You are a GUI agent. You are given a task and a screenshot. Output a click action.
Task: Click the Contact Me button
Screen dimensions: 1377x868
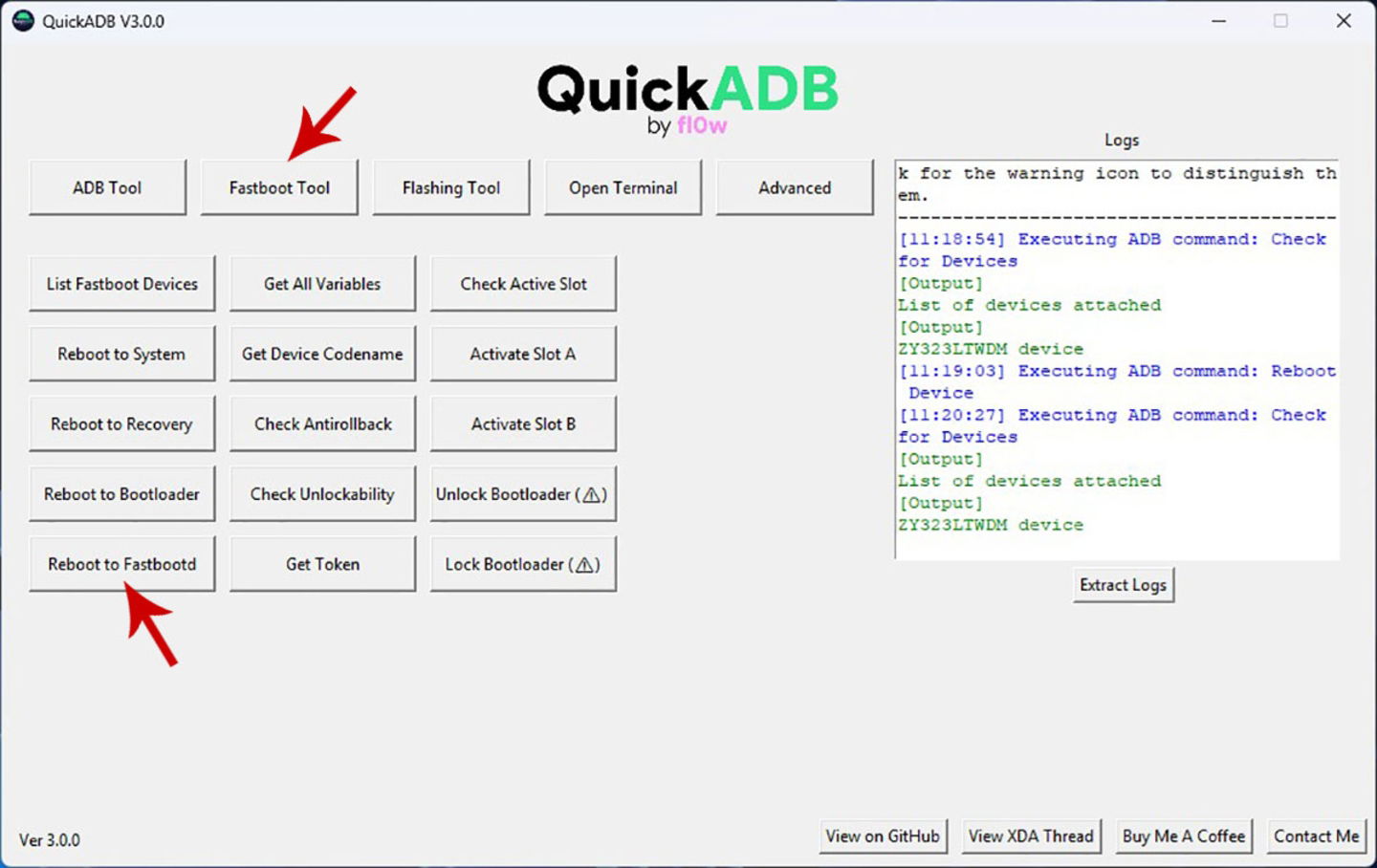point(1316,835)
